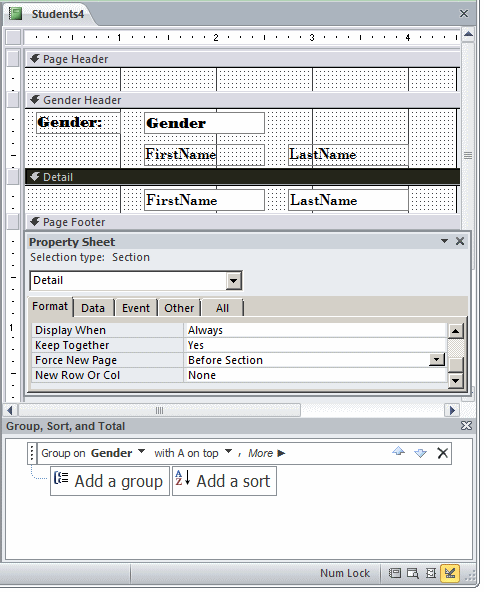The image size is (484, 592).
Task: Click Add a sort button
Action: (x=224, y=481)
